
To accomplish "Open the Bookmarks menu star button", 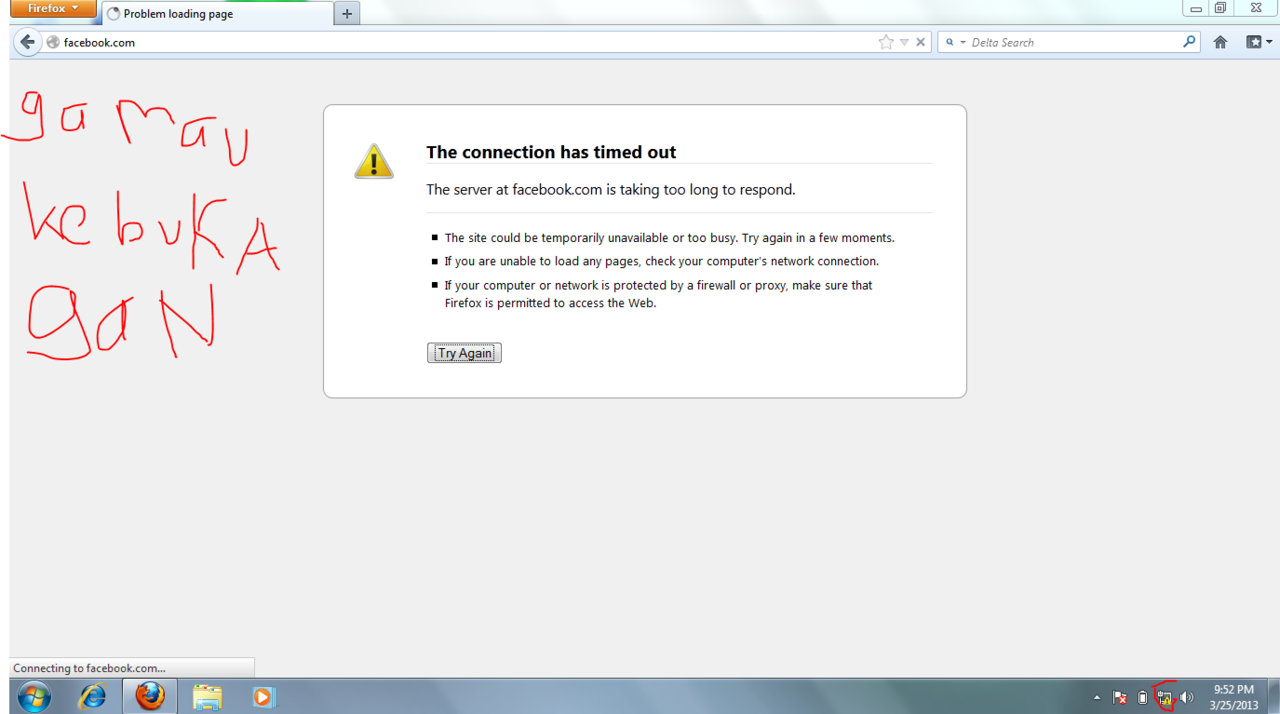I will coord(1258,42).
